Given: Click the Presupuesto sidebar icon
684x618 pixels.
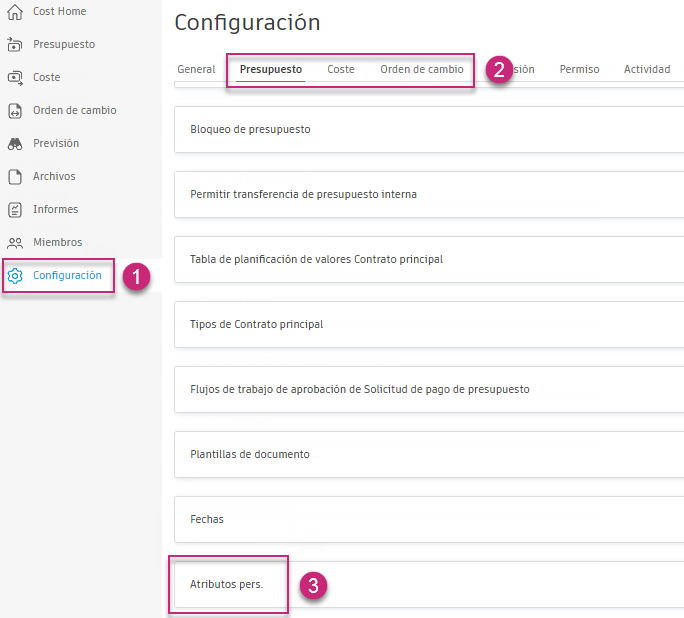Looking at the screenshot, I should coord(15,44).
